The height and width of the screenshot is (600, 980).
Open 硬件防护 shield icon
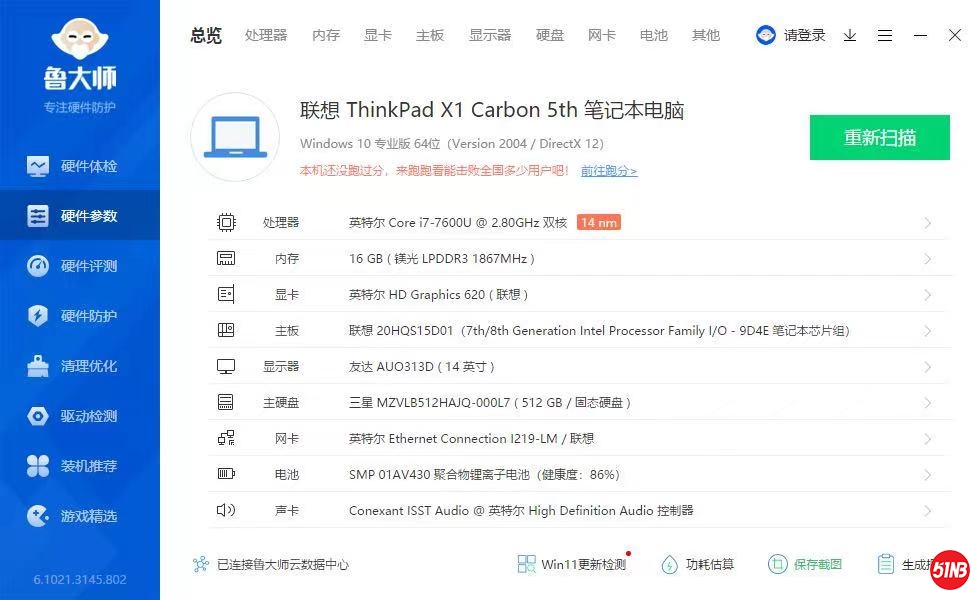click(x=38, y=316)
